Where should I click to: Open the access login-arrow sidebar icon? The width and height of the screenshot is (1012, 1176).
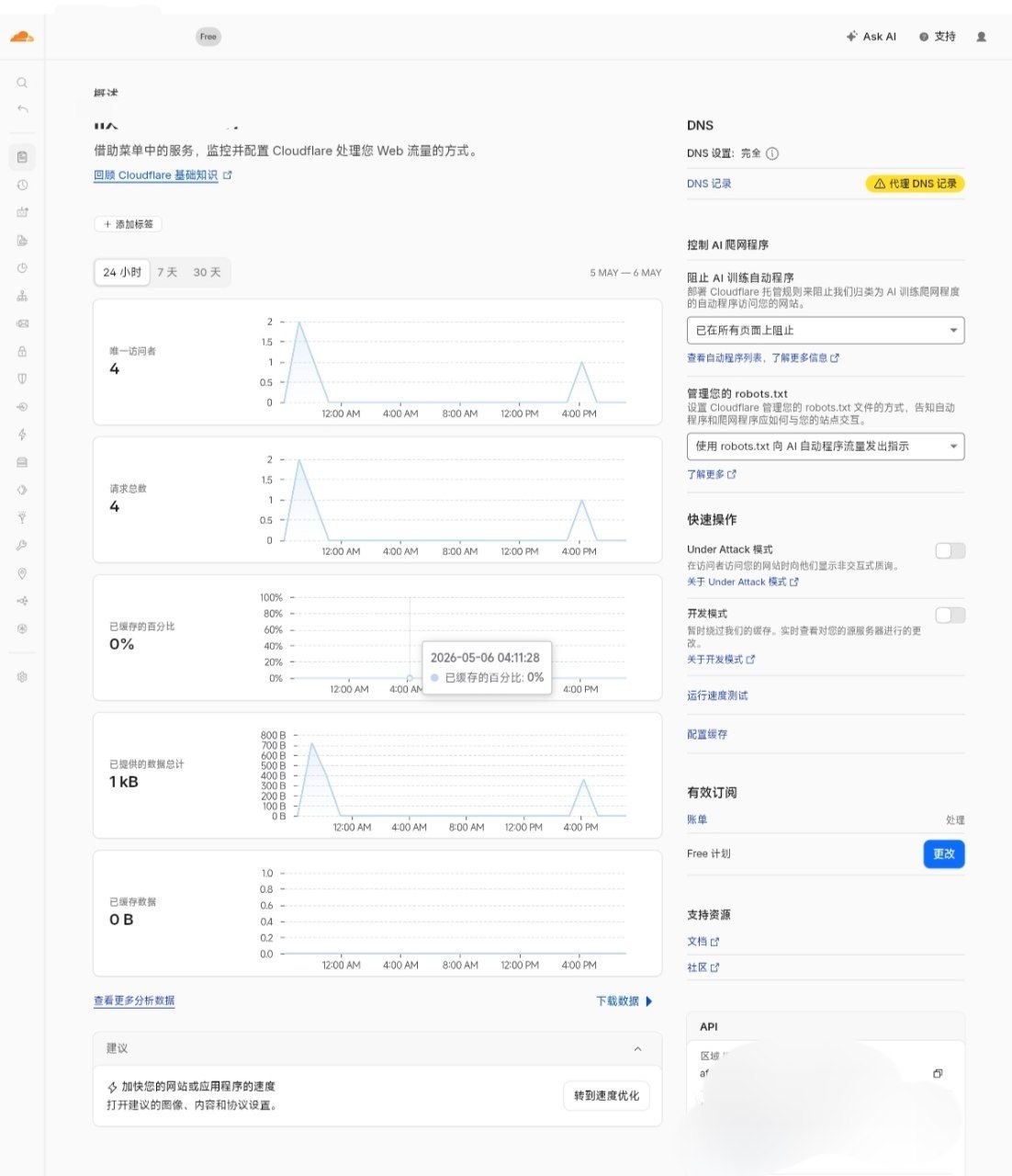coord(22,406)
